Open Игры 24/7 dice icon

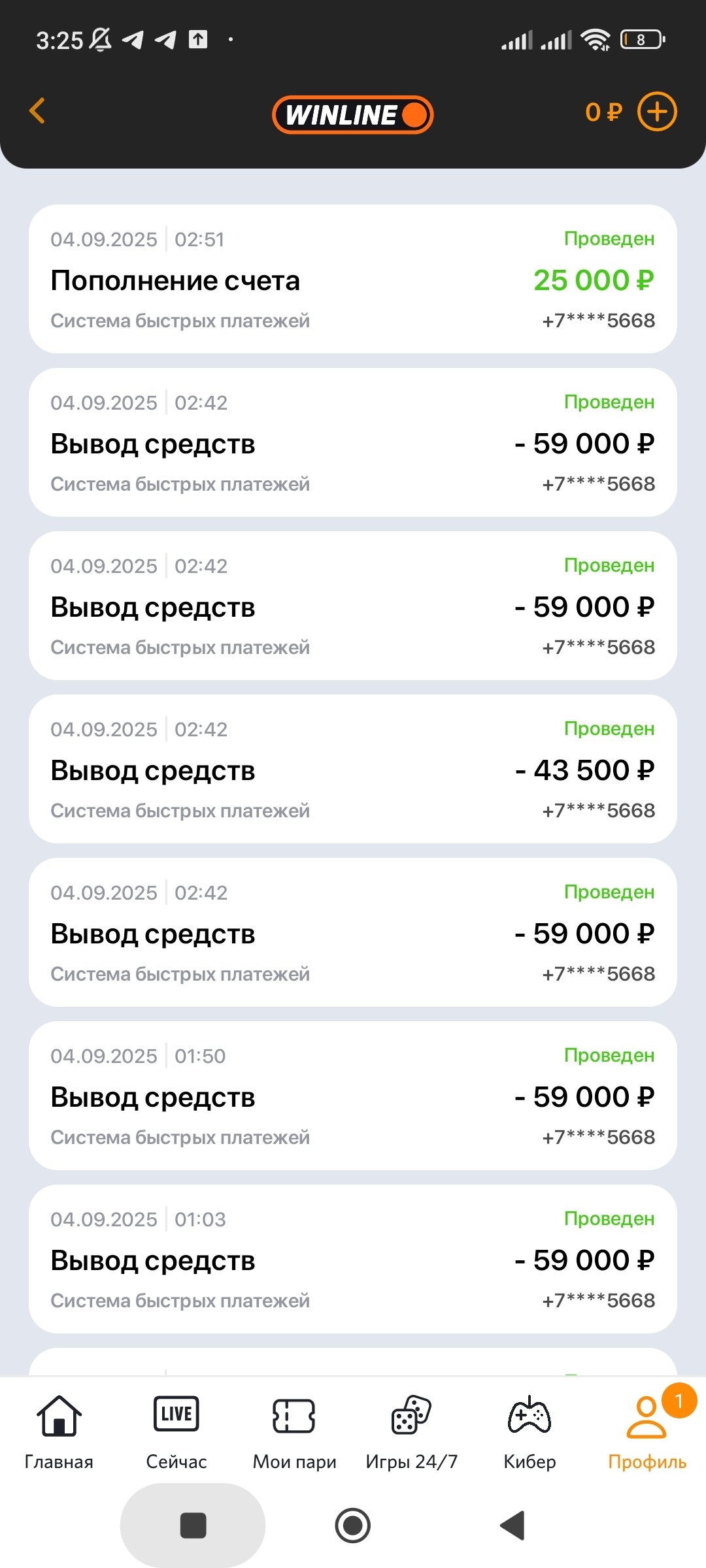(x=411, y=1415)
